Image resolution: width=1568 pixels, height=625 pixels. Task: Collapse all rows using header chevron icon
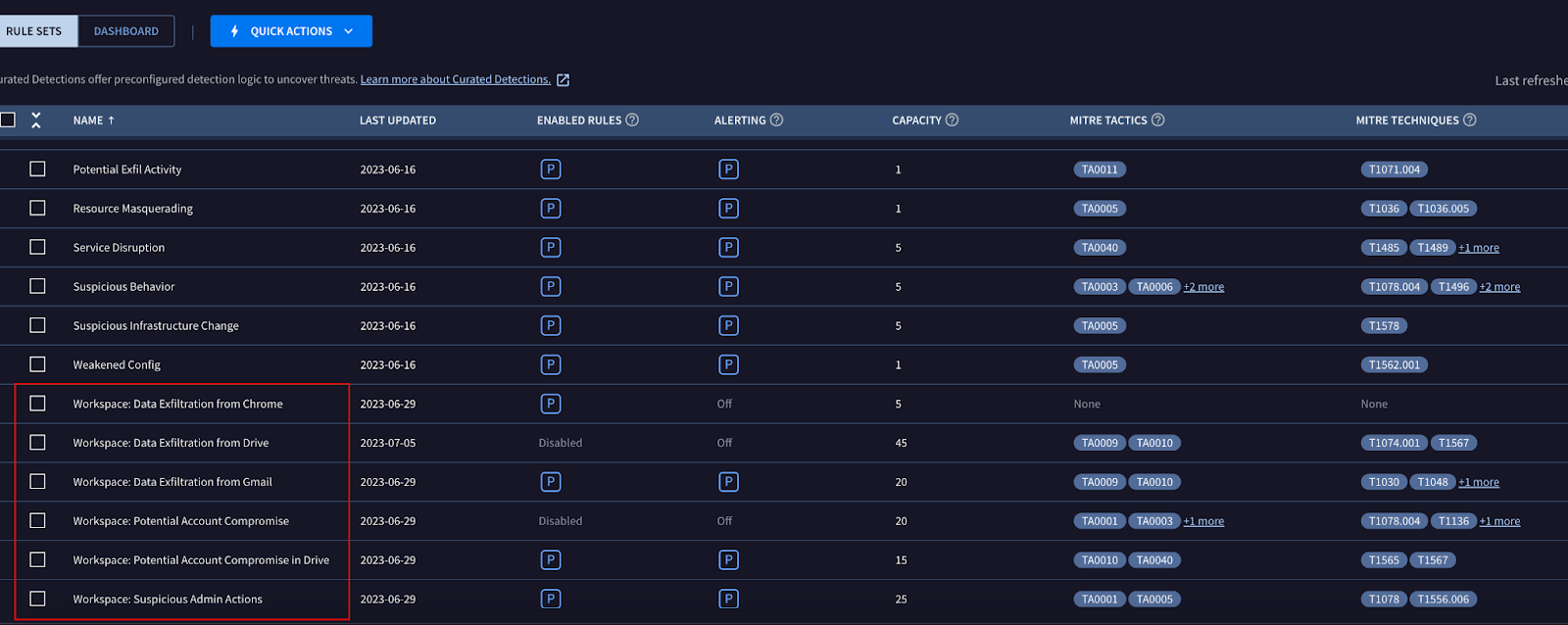click(x=36, y=120)
